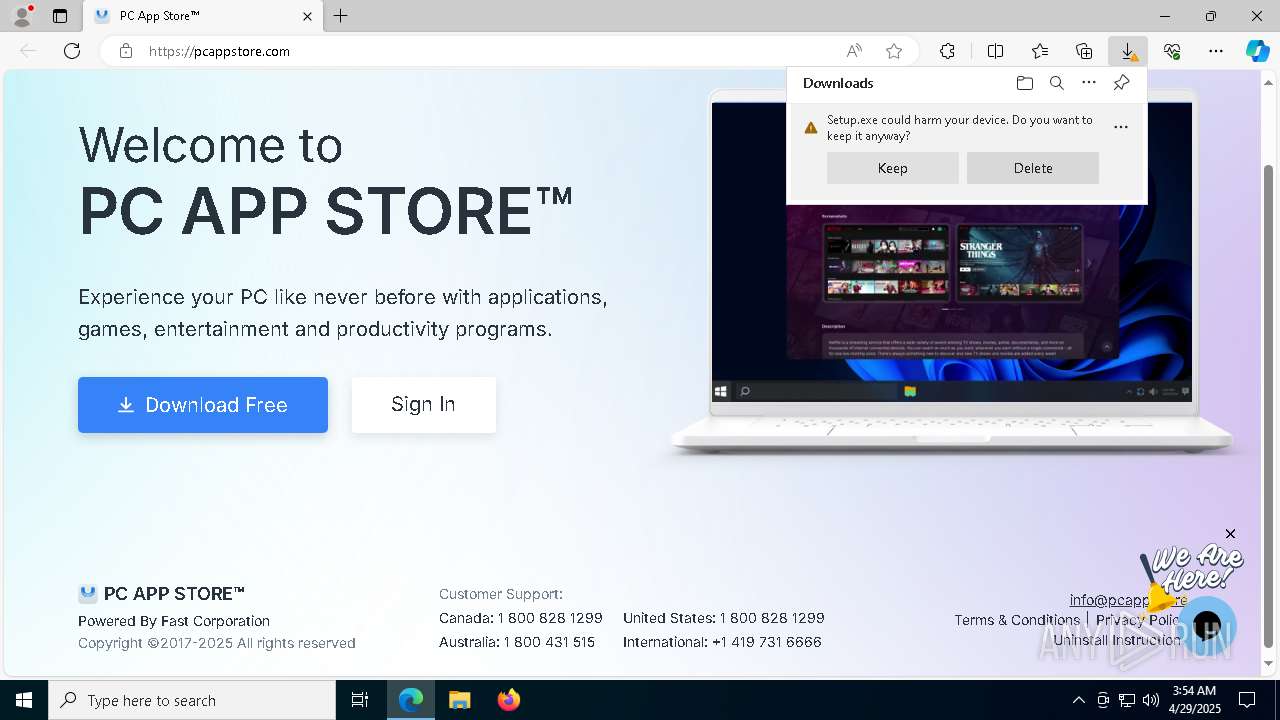The height and width of the screenshot is (720, 1280).
Task: Open the Uninstall Instruction link
Action: [x=1117, y=640]
